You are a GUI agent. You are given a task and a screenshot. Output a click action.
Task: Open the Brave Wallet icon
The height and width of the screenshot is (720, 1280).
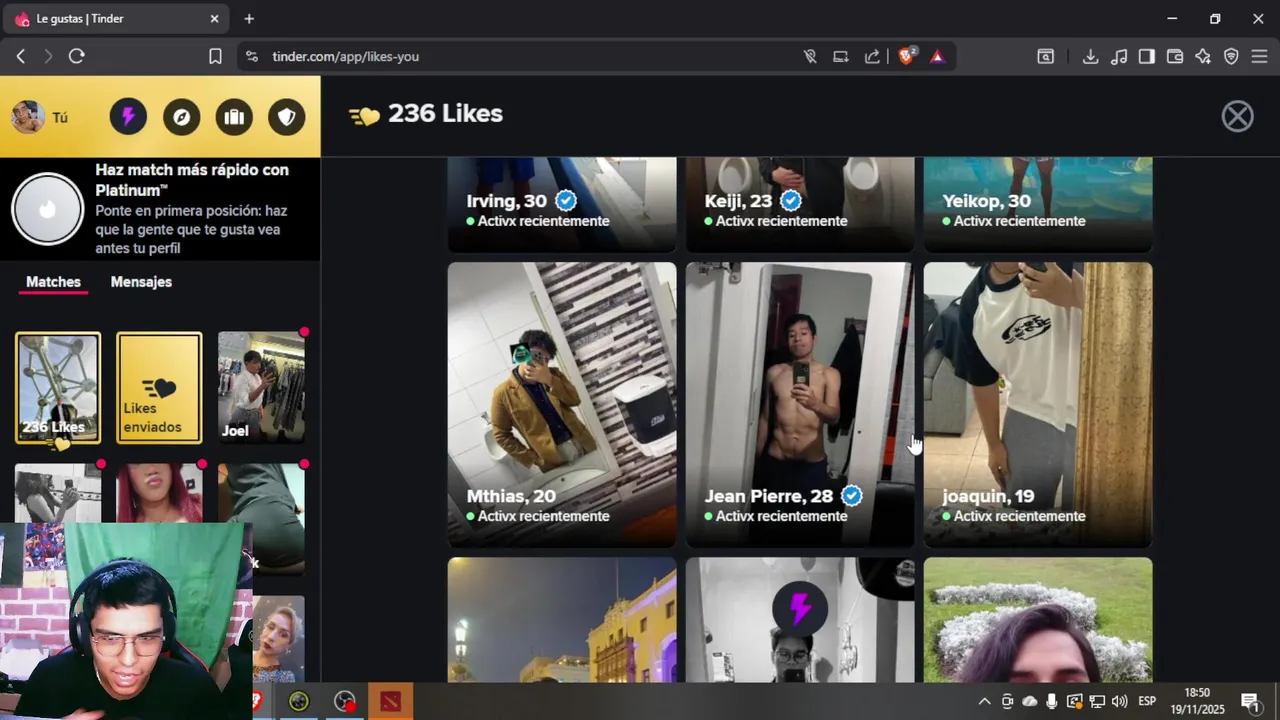(1175, 57)
